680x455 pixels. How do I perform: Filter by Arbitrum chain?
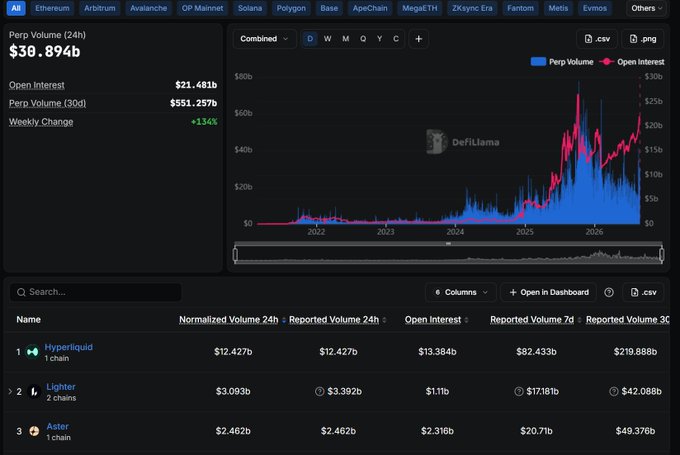[100, 8]
